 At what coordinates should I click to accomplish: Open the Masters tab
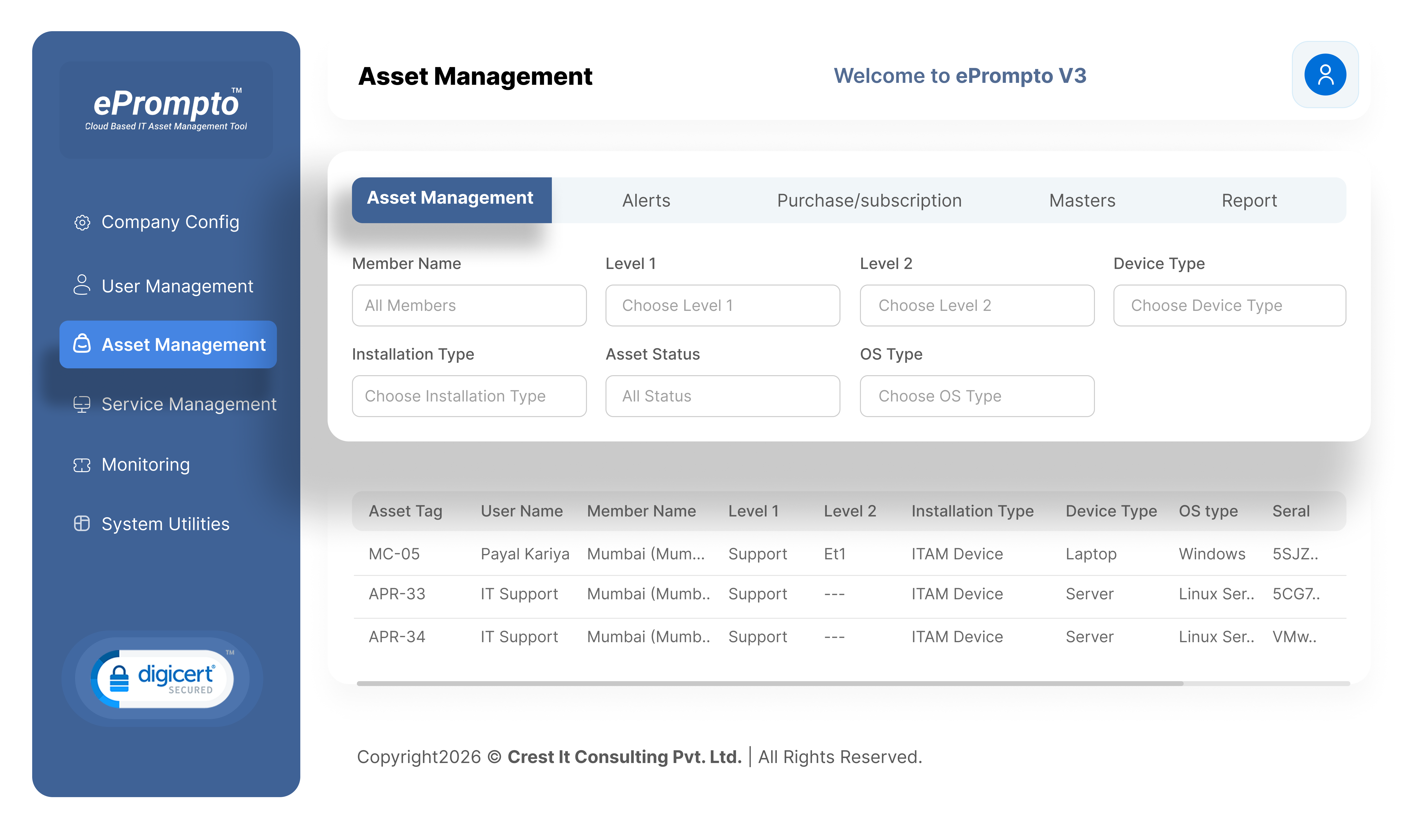tap(1082, 200)
